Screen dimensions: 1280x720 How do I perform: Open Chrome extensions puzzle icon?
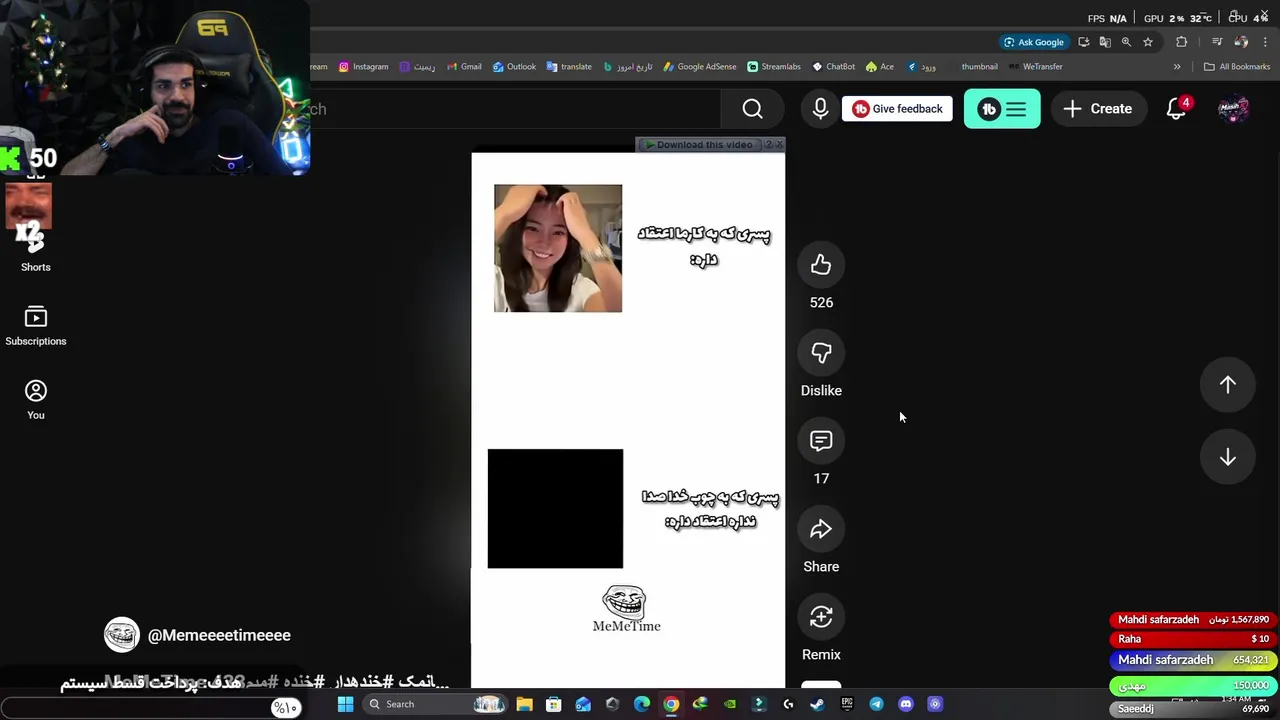tap(1182, 42)
